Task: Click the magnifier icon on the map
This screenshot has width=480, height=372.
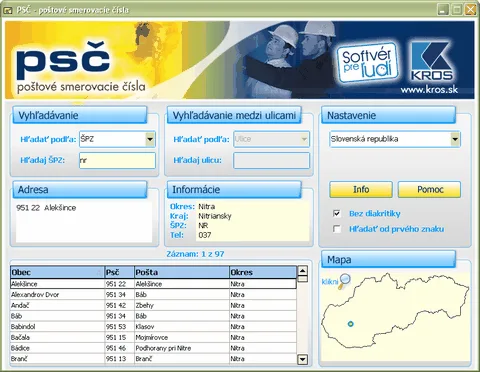Action: (x=344, y=281)
